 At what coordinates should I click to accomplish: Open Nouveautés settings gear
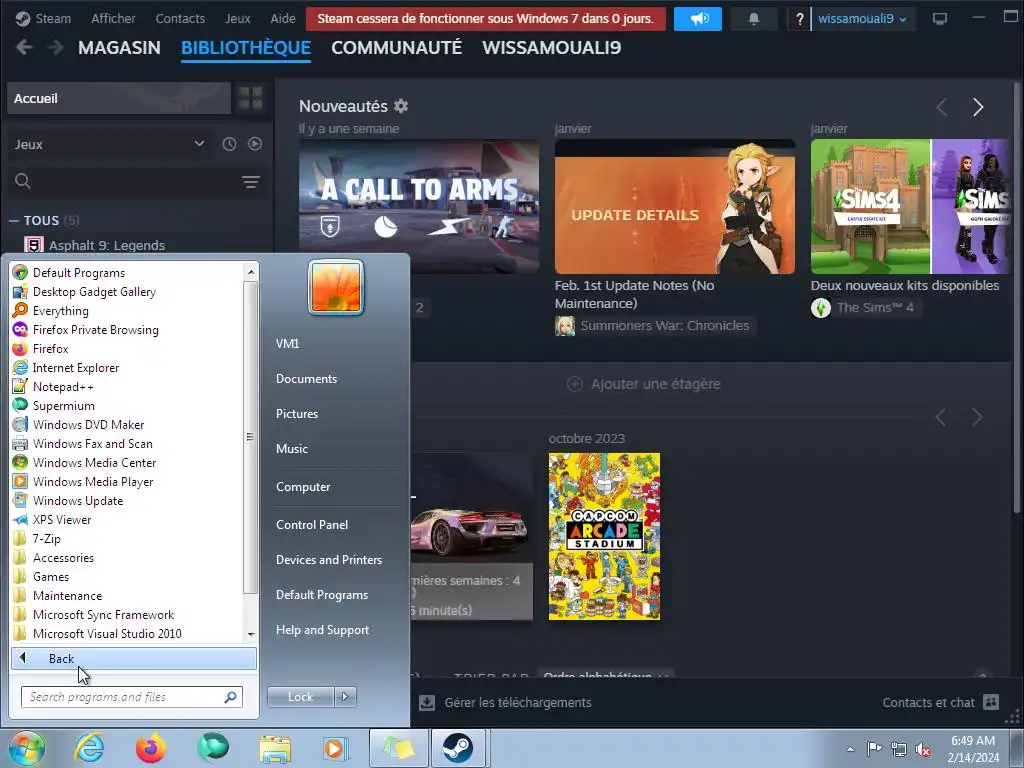coord(401,106)
